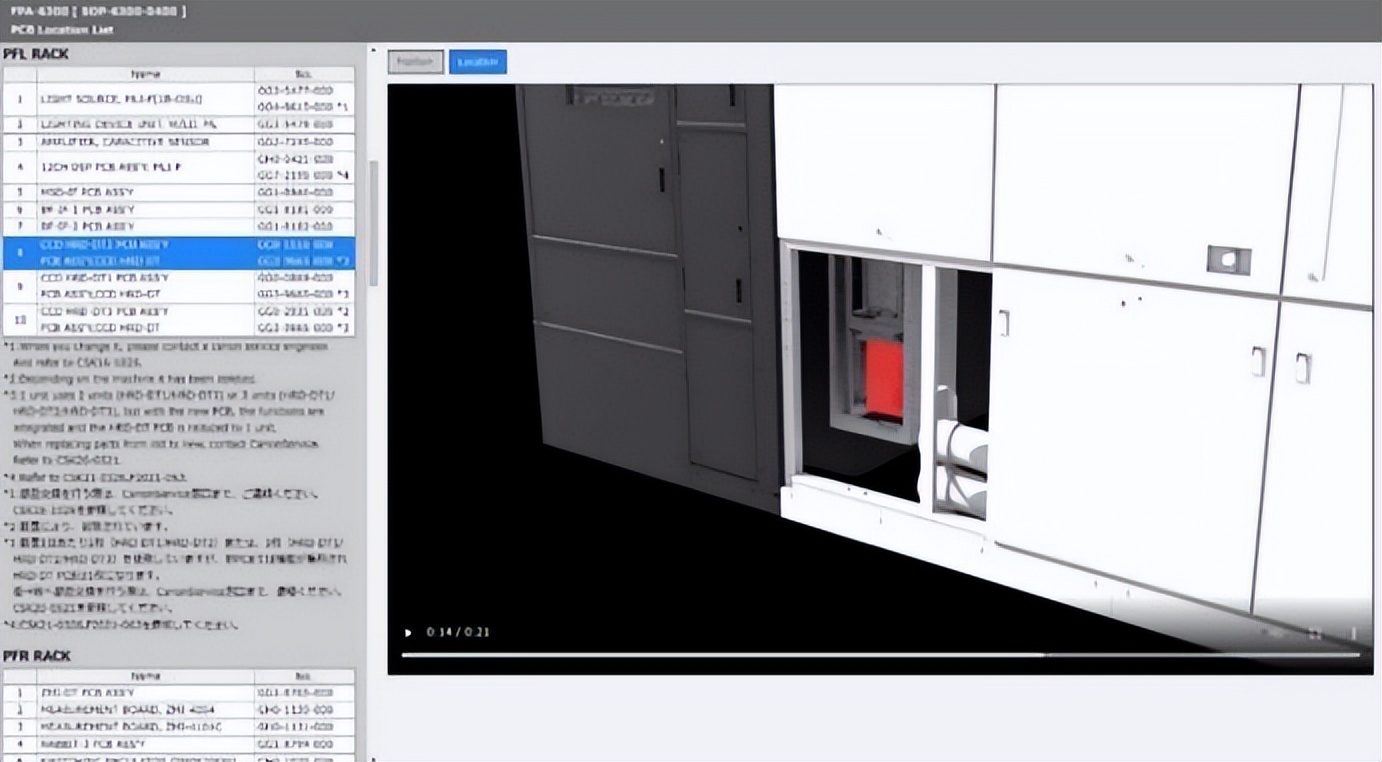Click the Harness button
This screenshot has height=762, width=1382.
click(415, 61)
